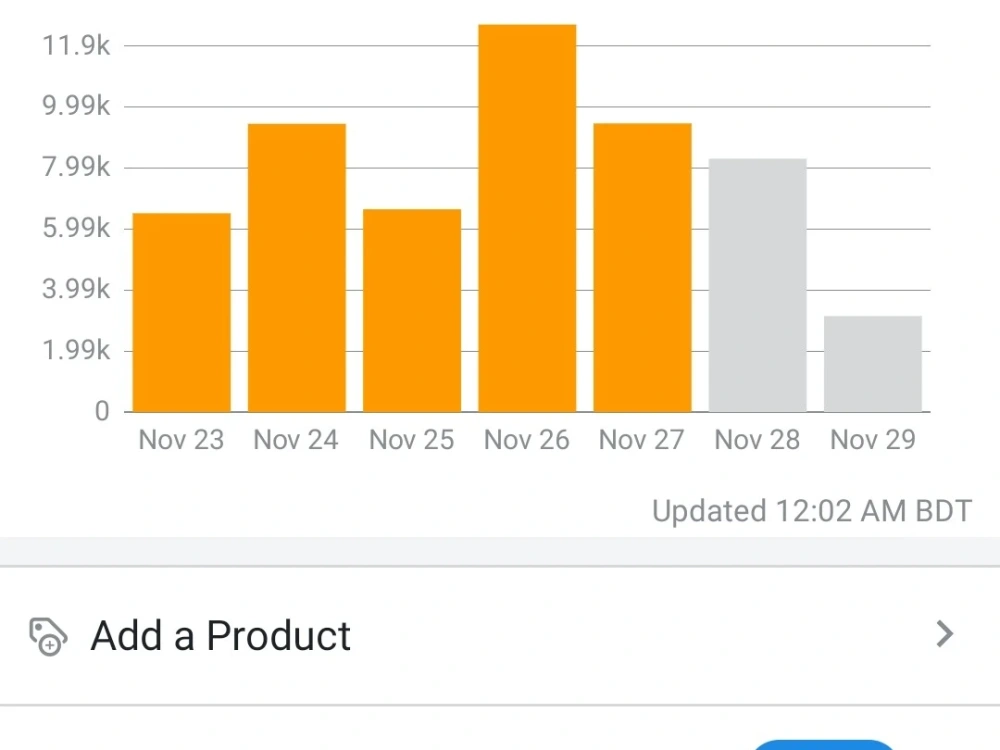Select the orange Nov 23 bar
Viewport: 1000px width, 750px height.
[x=182, y=312]
